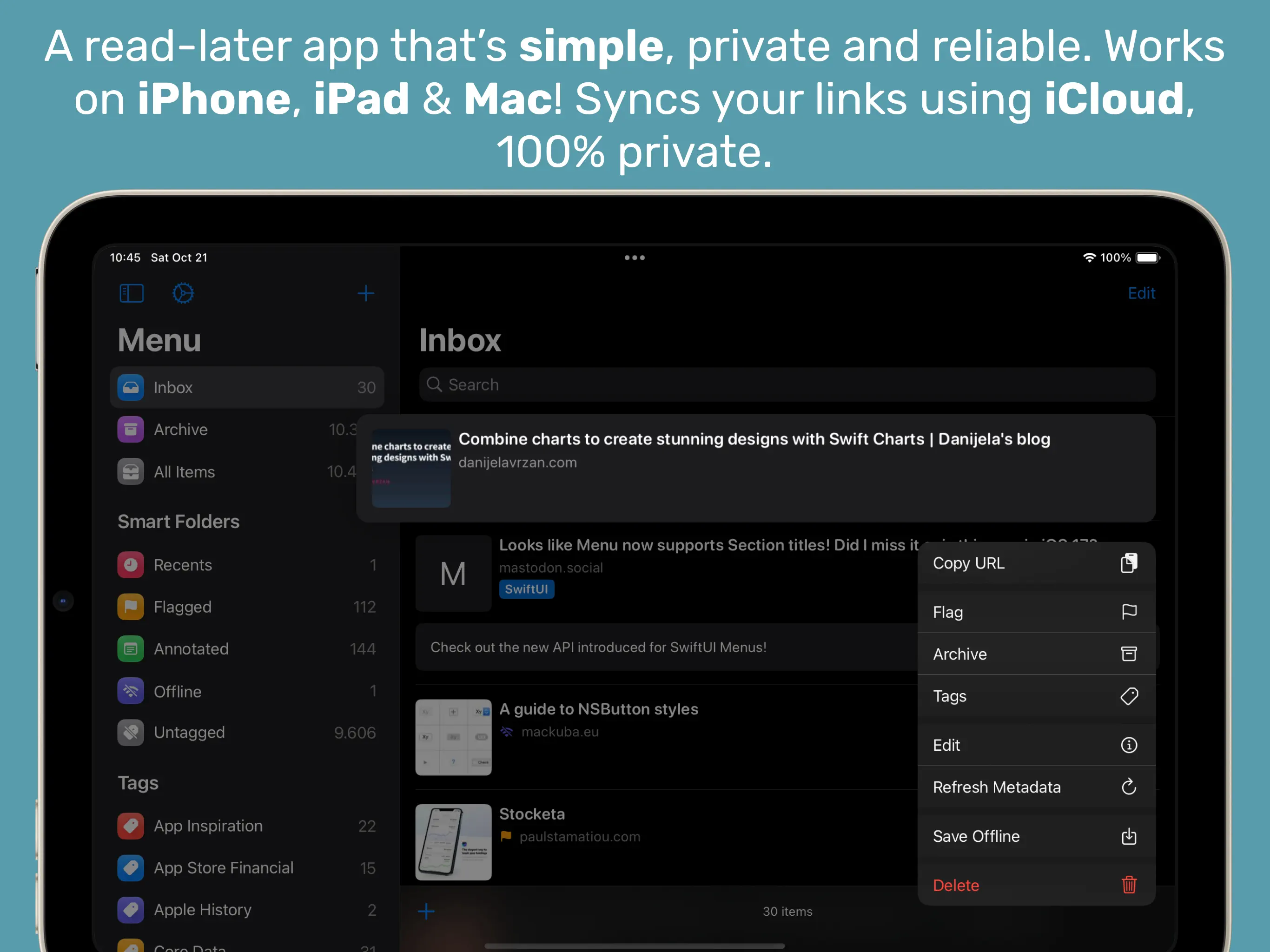The height and width of the screenshot is (952, 1270).
Task: Click Save Offline download icon
Action: pyautogui.click(x=1129, y=836)
